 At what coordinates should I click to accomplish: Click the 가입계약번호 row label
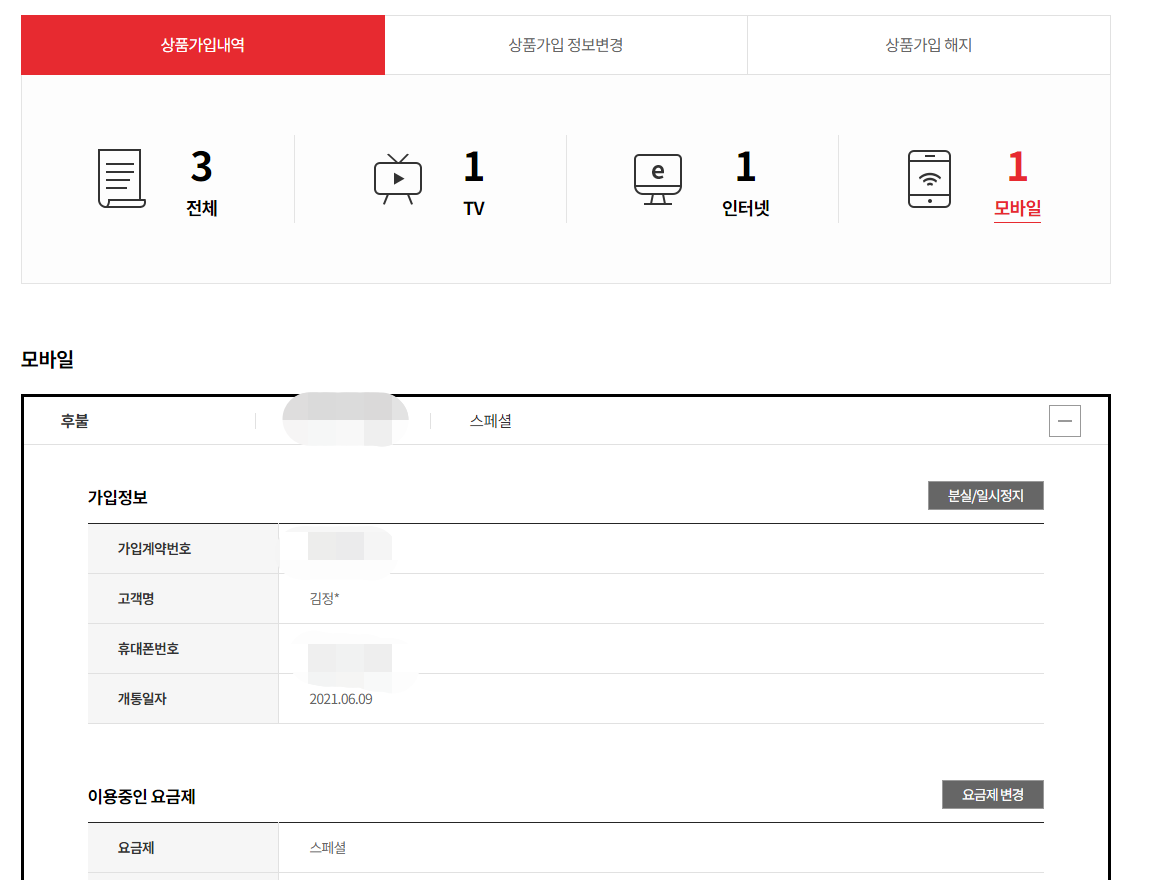point(154,549)
